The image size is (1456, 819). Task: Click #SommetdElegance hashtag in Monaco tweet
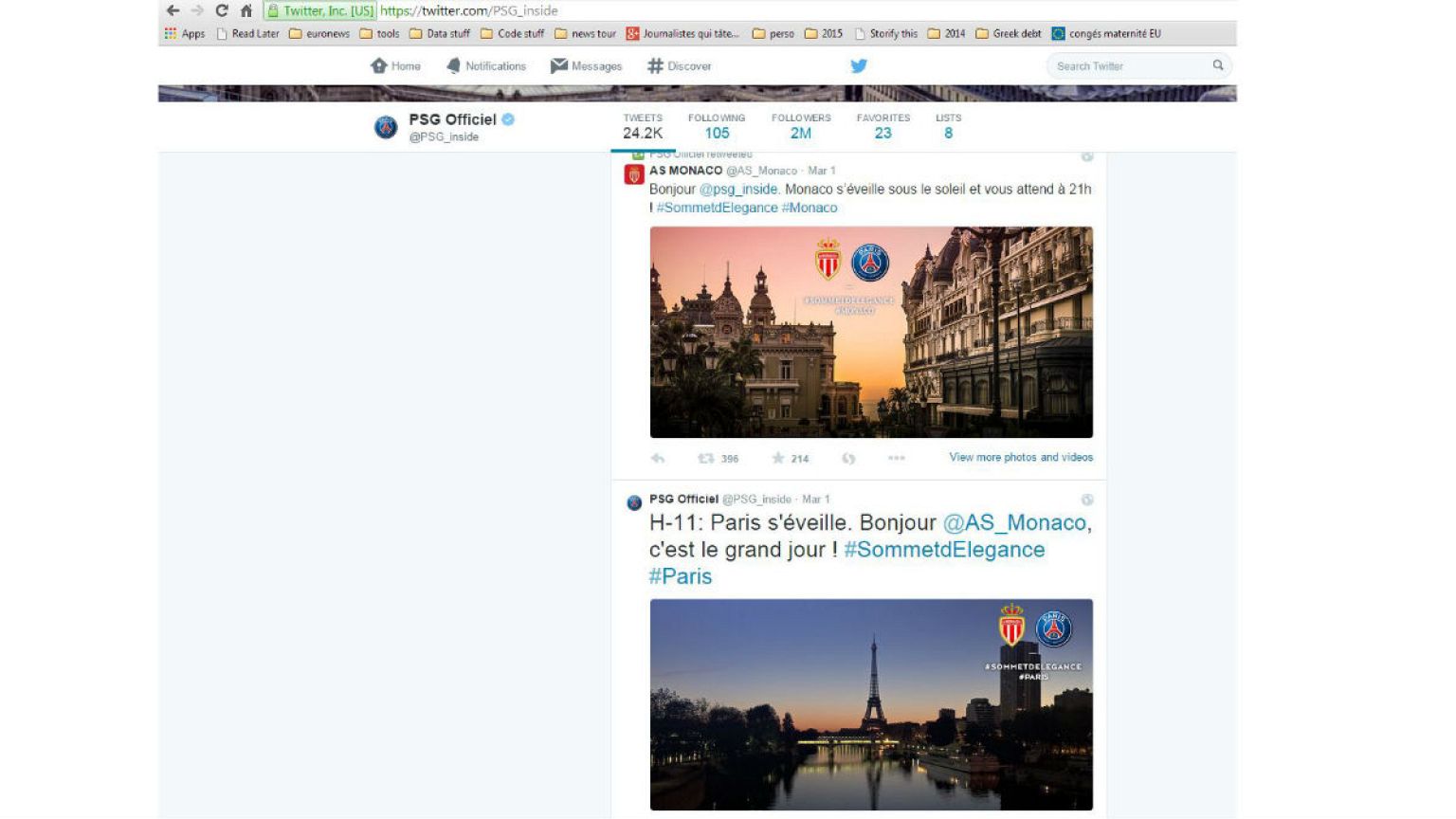click(x=717, y=208)
